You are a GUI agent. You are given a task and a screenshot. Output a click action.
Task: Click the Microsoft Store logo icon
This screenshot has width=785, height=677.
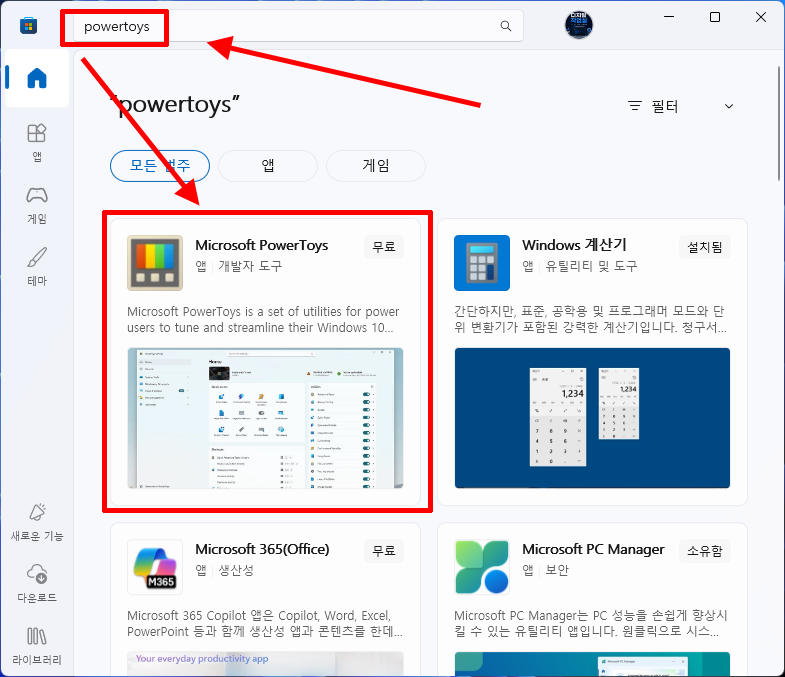(29, 26)
